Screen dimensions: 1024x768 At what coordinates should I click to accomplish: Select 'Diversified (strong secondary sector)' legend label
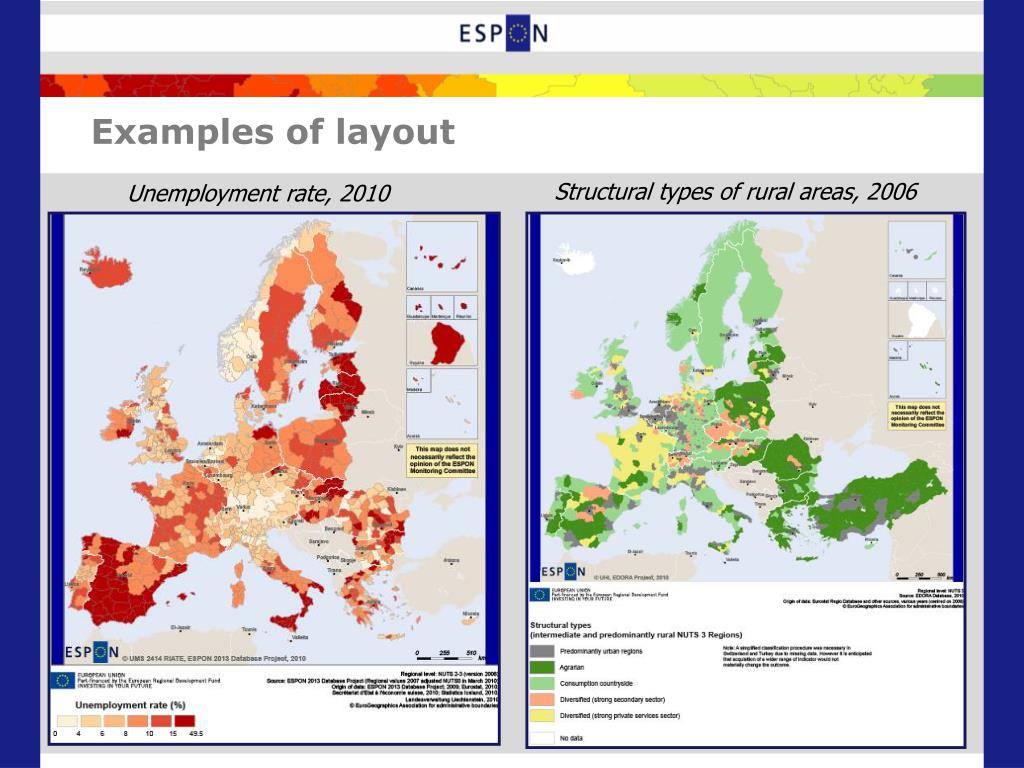613,699
